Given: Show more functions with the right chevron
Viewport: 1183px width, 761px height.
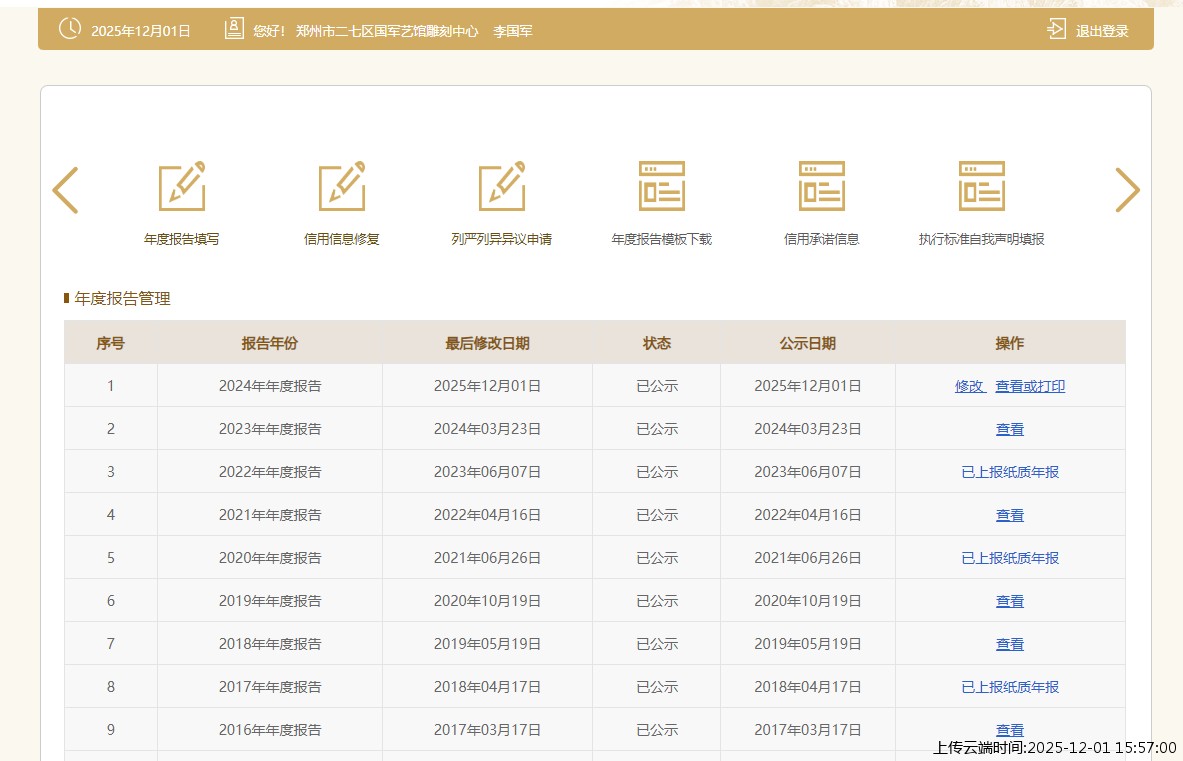Looking at the screenshot, I should 1127,190.
